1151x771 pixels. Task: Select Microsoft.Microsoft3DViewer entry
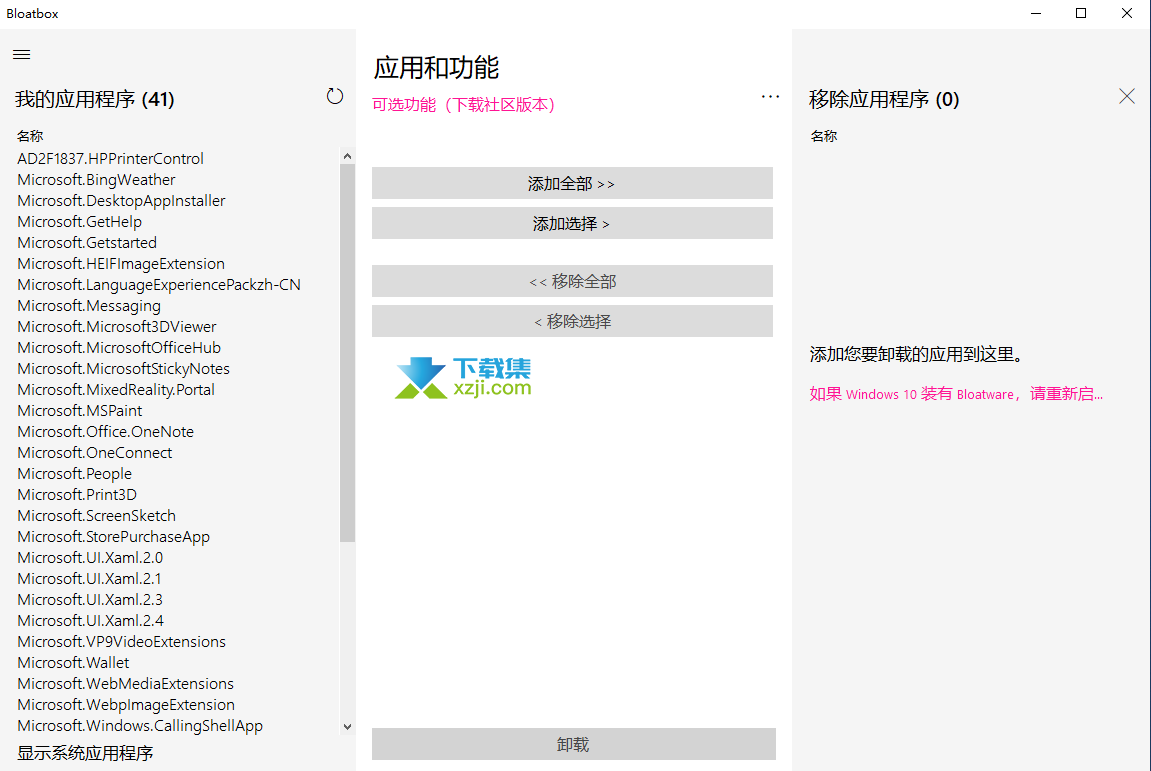coord(116,327)
